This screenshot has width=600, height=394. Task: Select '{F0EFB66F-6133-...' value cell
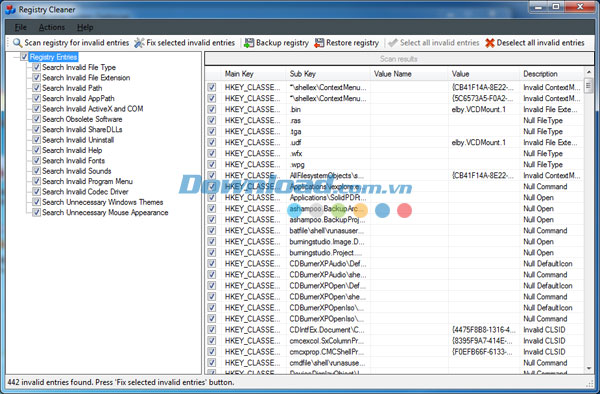coord(482,352)
